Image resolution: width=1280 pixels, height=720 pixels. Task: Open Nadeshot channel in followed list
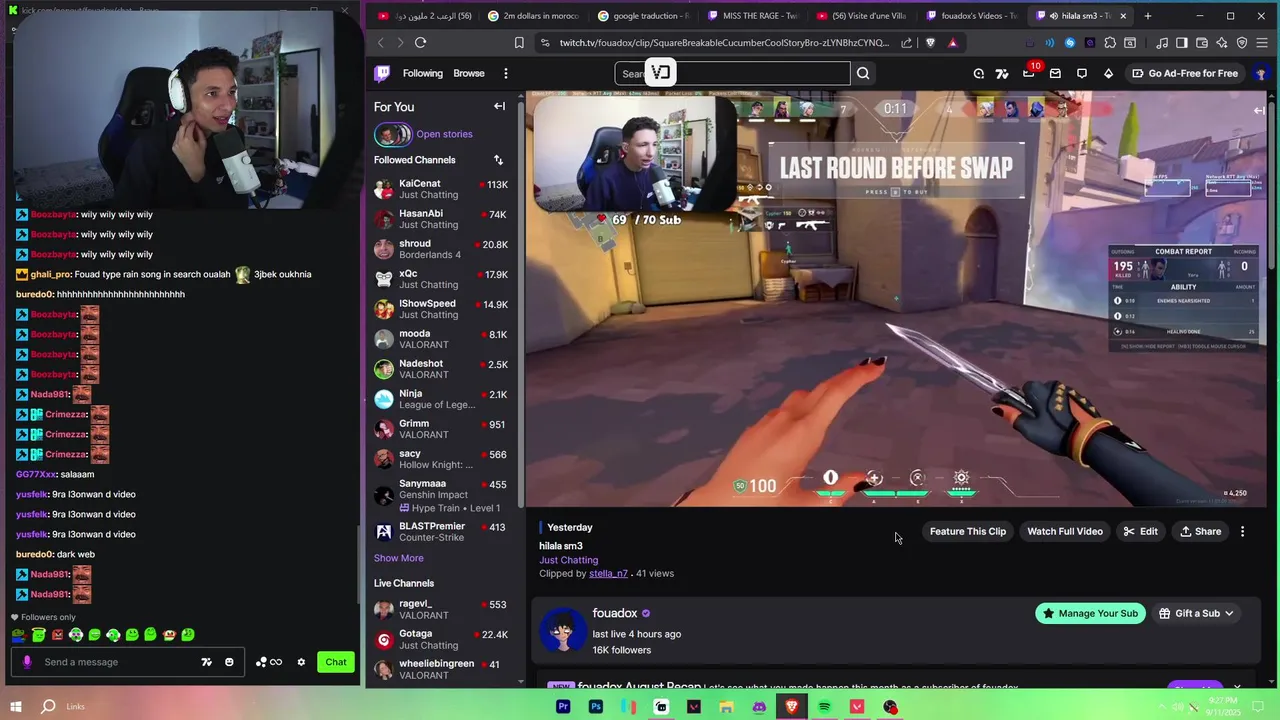point(441,369)
